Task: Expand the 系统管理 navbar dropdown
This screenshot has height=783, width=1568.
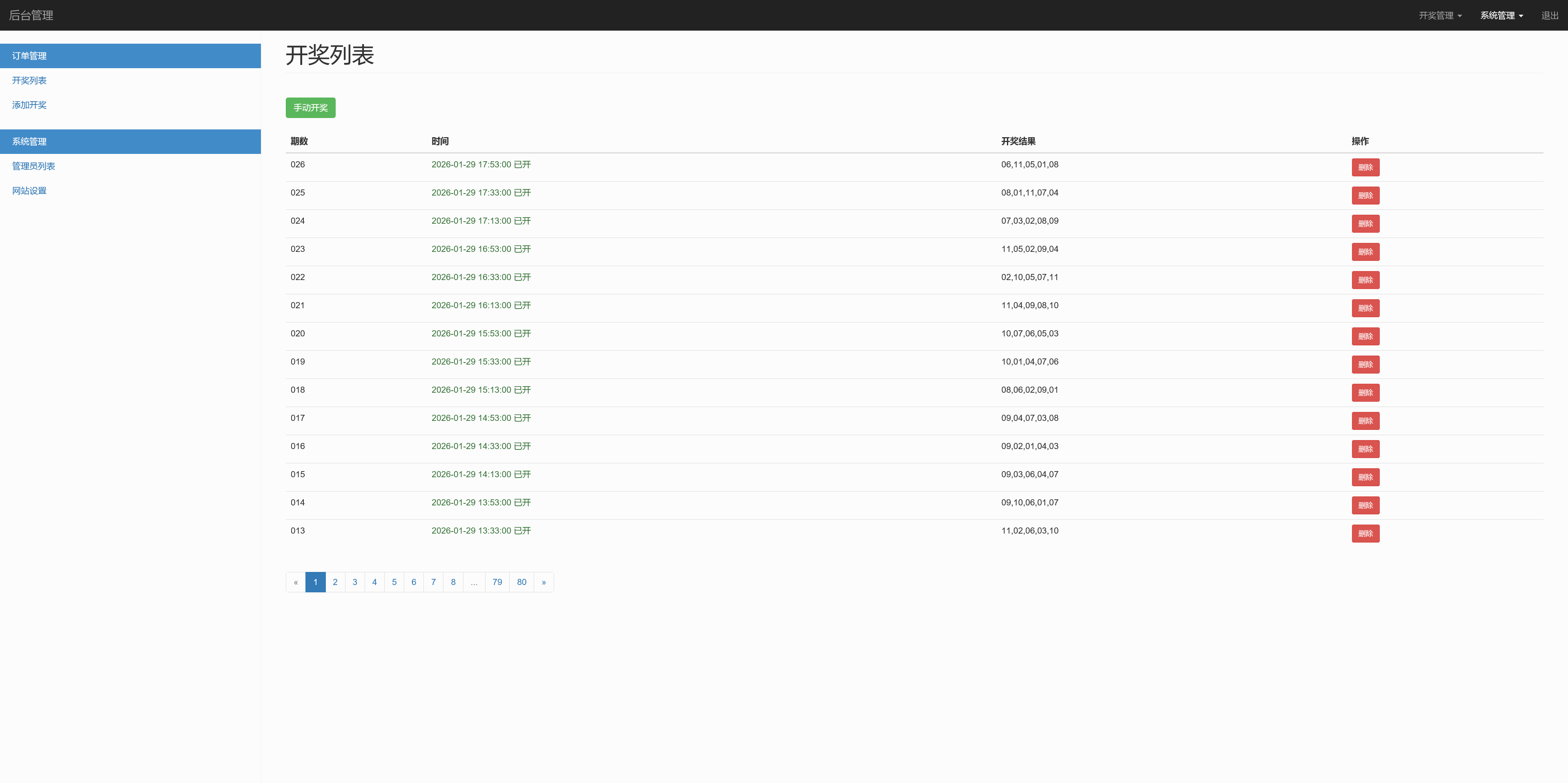Action: click(x=1501, y=16)
